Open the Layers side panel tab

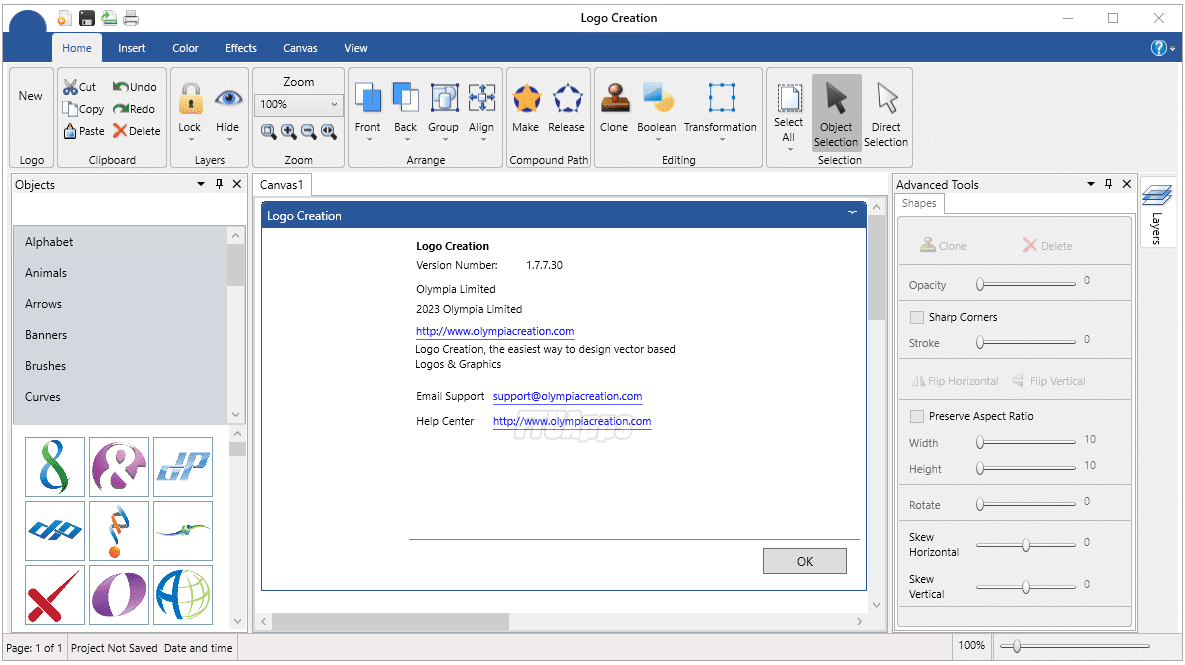click(x=1157, y=212)
